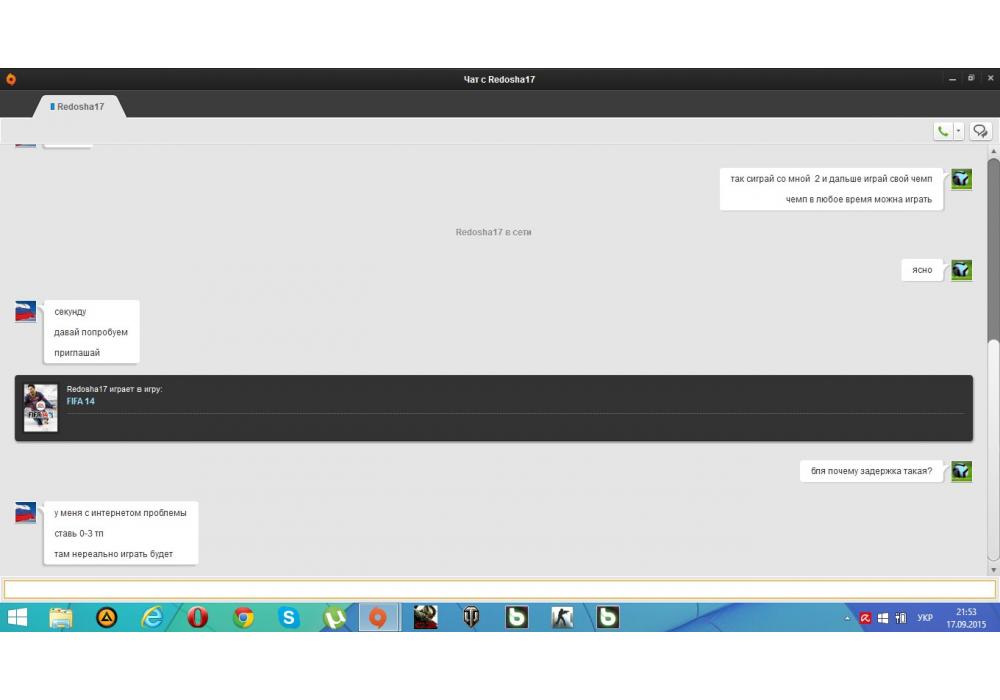Open the Windows Start button
The width and height of the screenshot is (1000, 700).
(x=17, y=617)
